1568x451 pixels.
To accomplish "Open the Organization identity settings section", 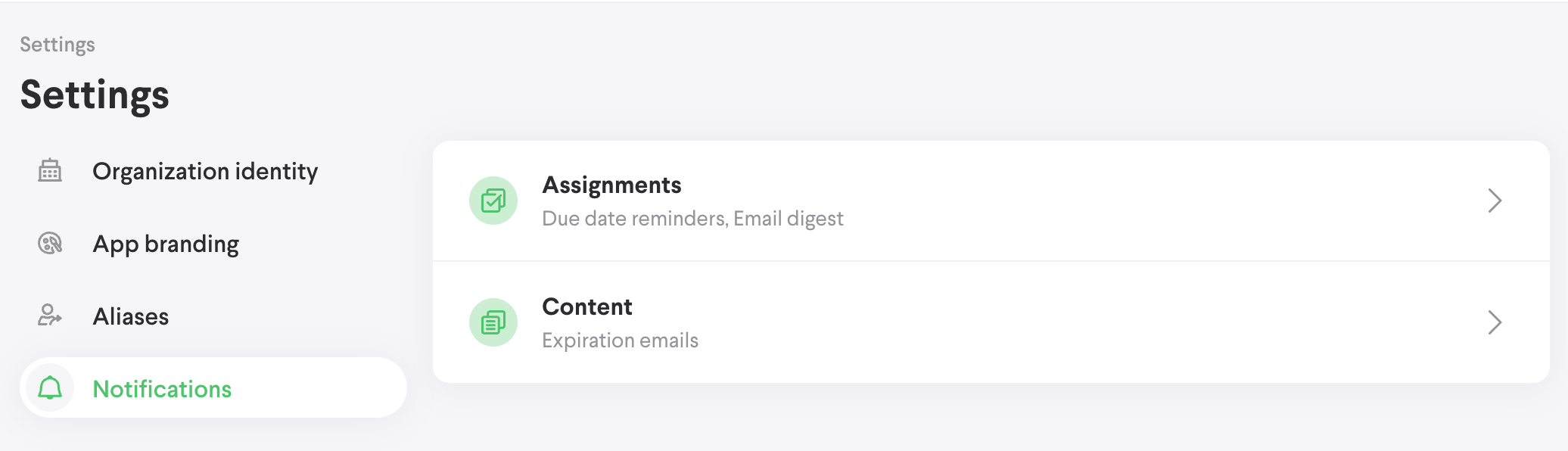I will [205, 172].
